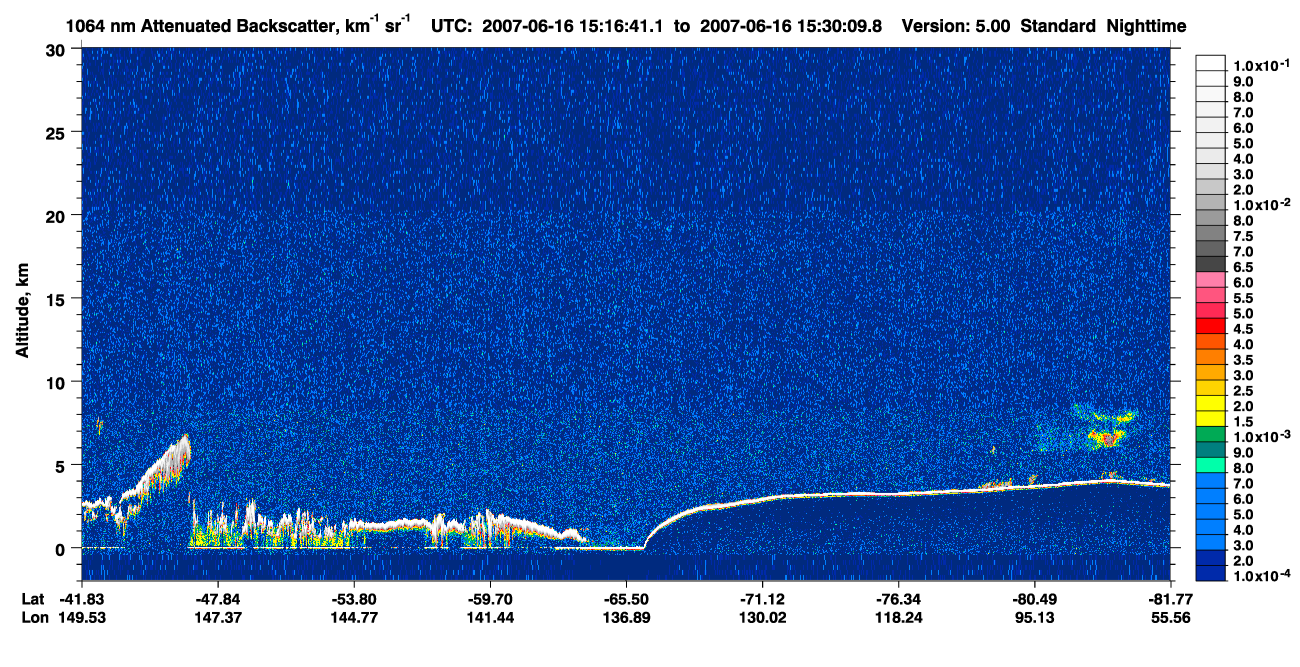1300x667 pixels.
Task: Click the "Lat" row label
Action: 32,599
